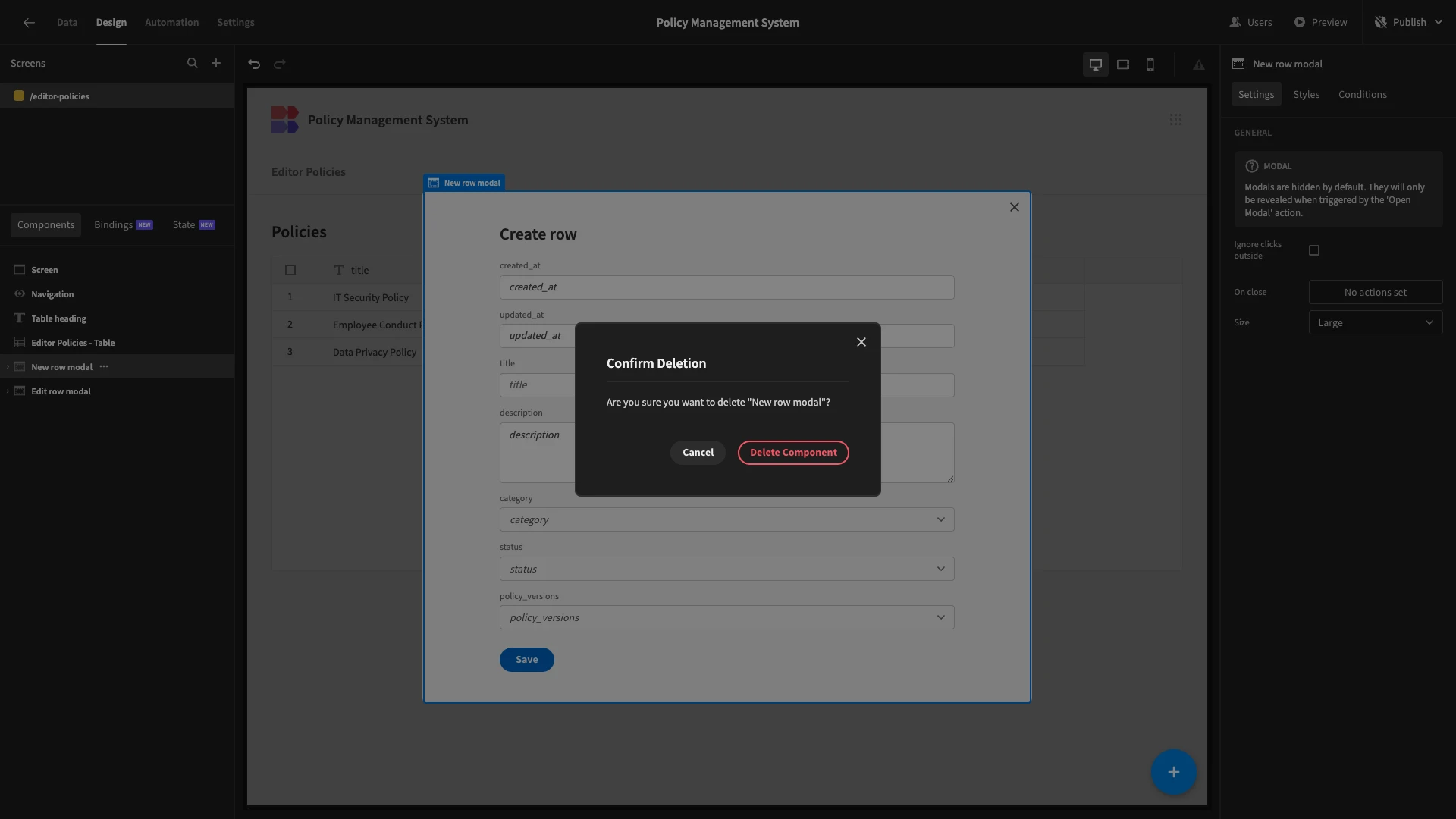Screen dimensions: 1456x819
Task: Open the Design tab
Action: (x=111, y=23)
